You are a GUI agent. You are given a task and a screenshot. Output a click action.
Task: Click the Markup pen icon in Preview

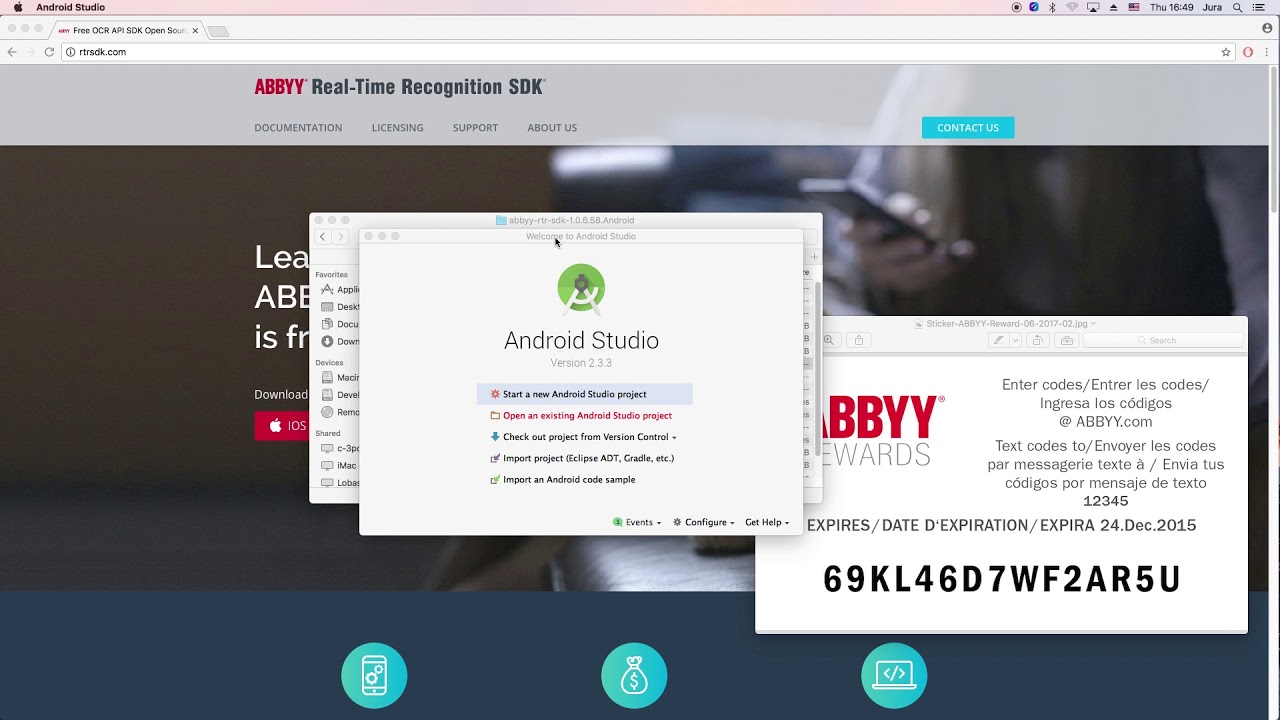[998, 340]
